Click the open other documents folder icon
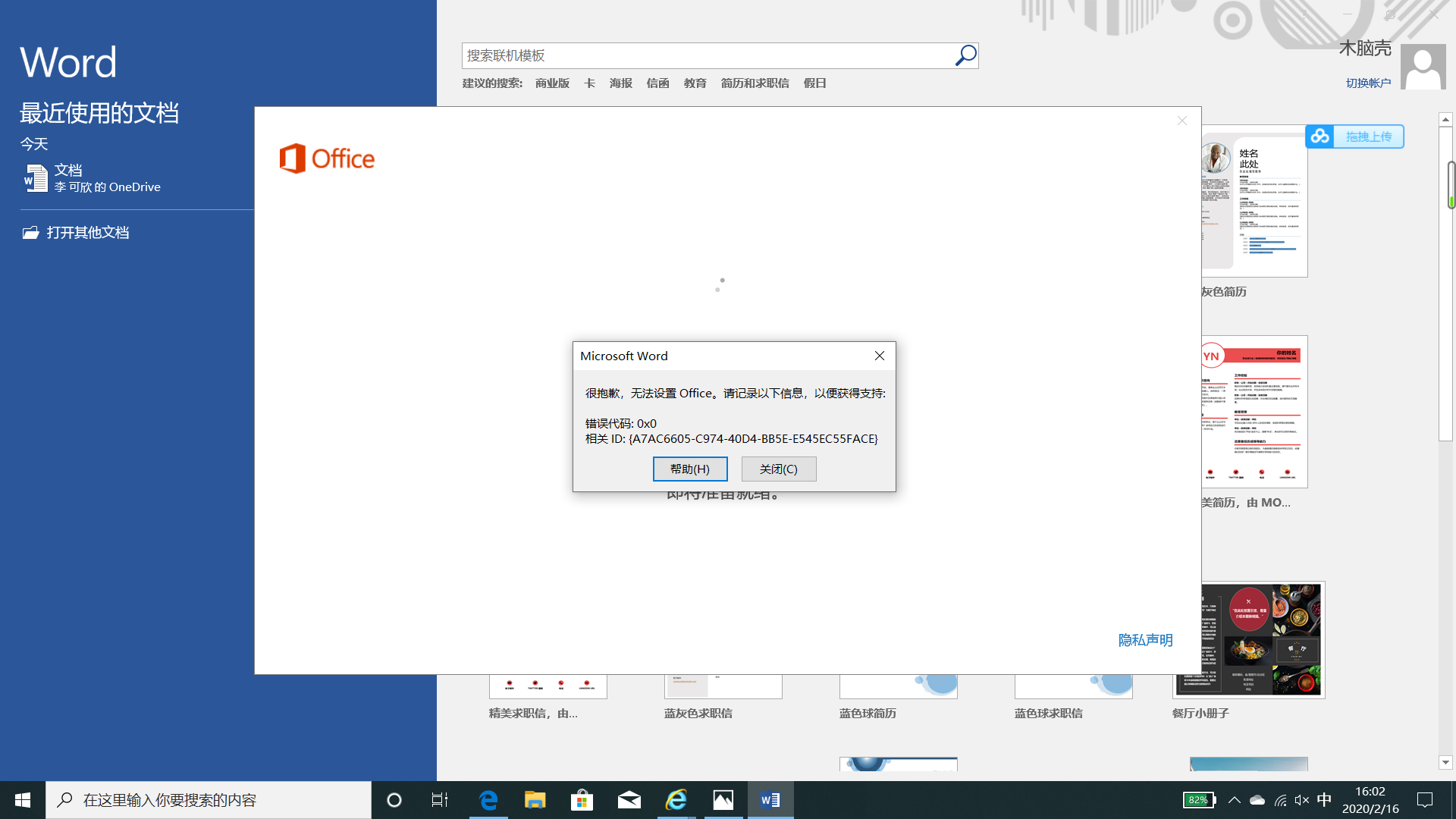 [x=30, y=233]
